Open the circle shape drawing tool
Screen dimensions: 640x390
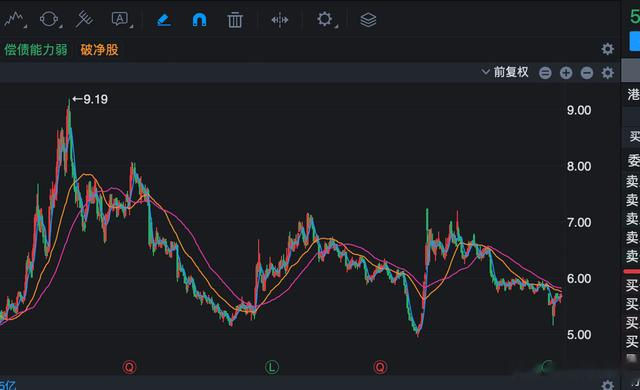coord(49,19)
